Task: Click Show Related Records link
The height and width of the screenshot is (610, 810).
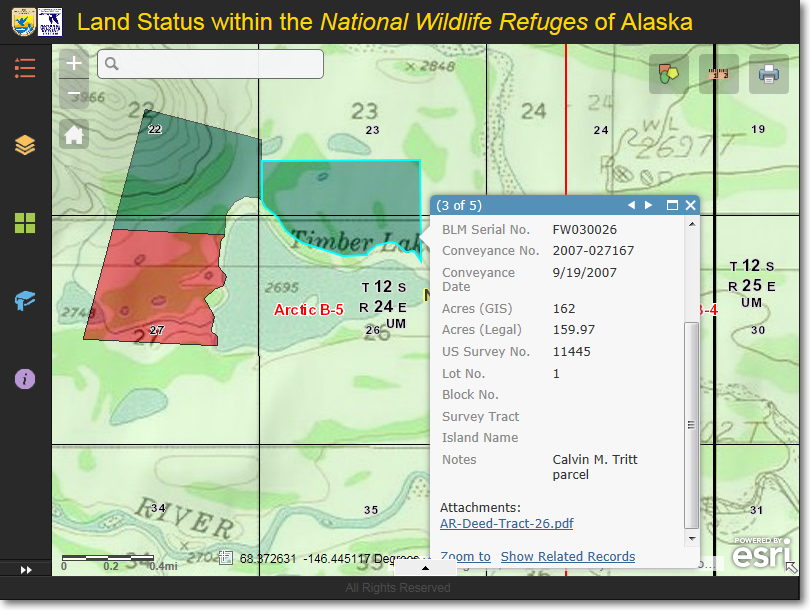Action: pos(567,556)
